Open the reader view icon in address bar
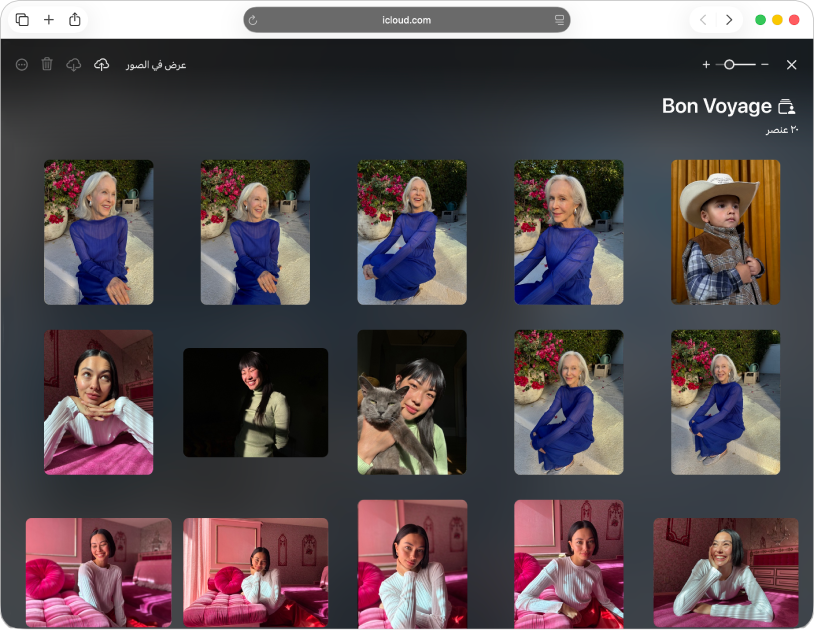Image resolution: width=814 pixels, height=630 pixels. 559,20
